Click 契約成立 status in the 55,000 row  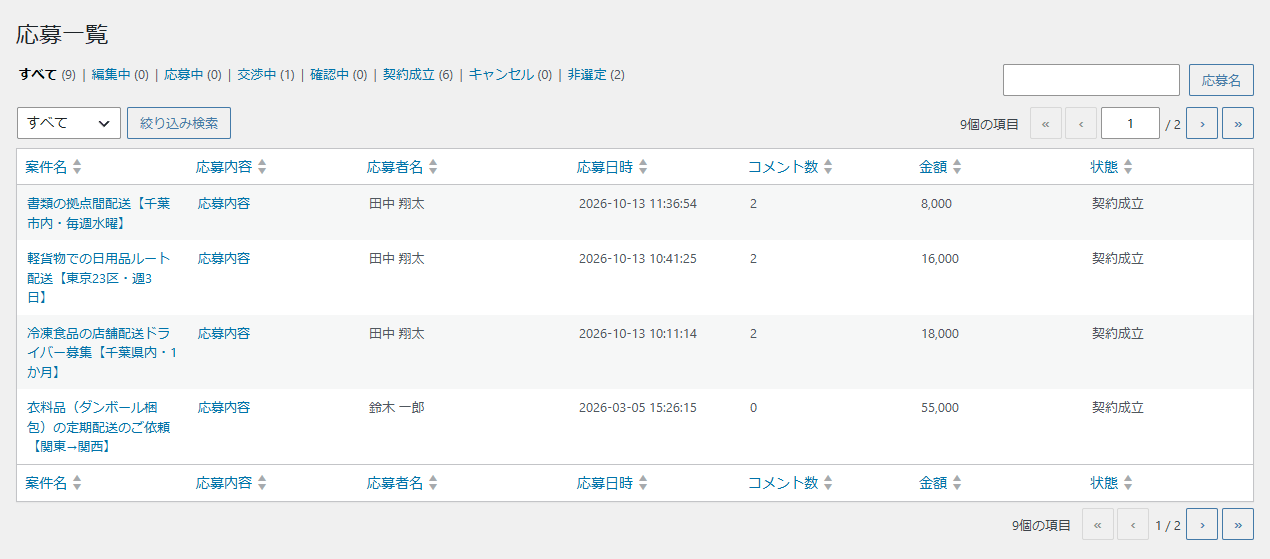(1118, 407)
